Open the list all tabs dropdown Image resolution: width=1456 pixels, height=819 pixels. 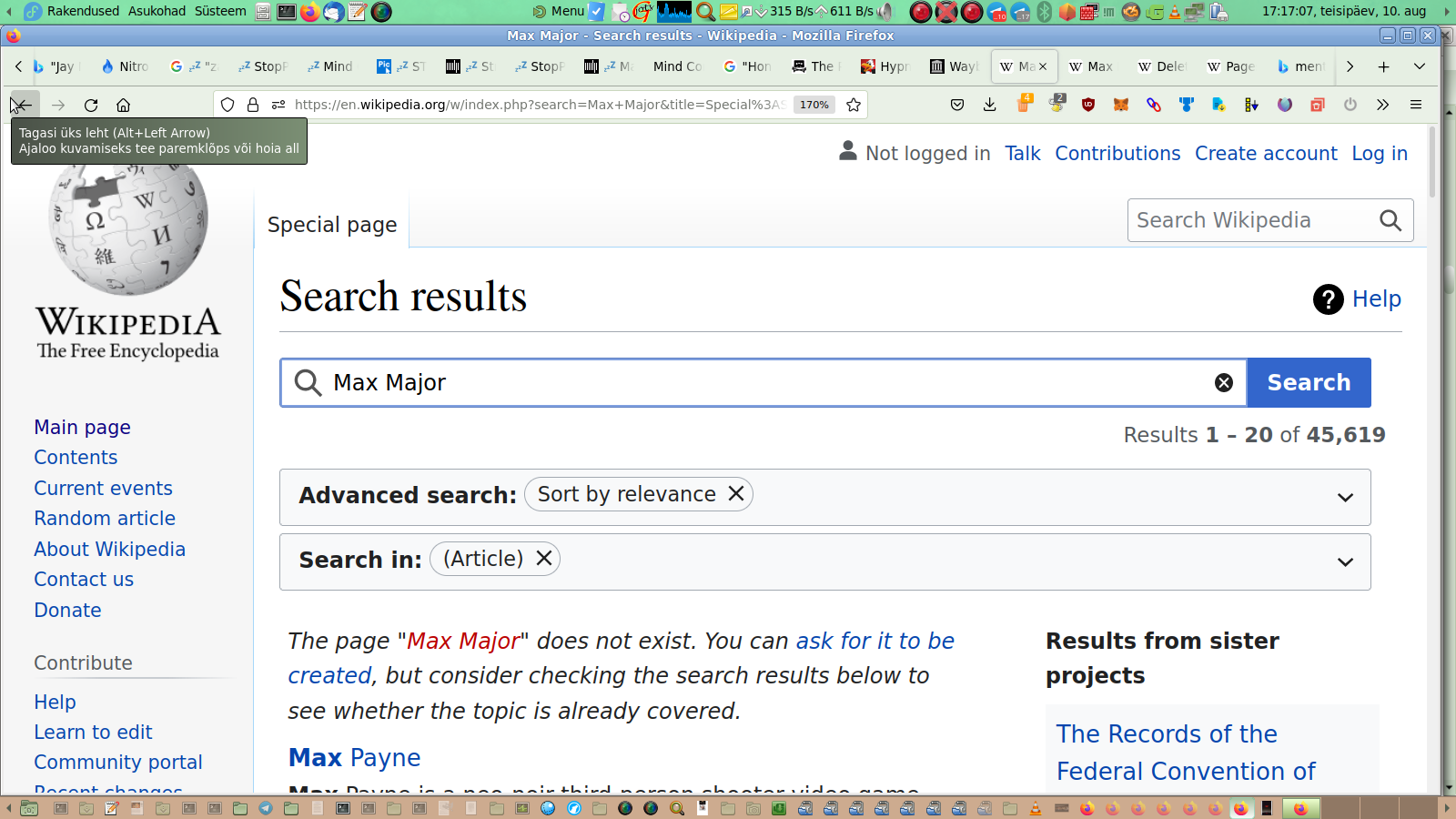pos(1419,66)
